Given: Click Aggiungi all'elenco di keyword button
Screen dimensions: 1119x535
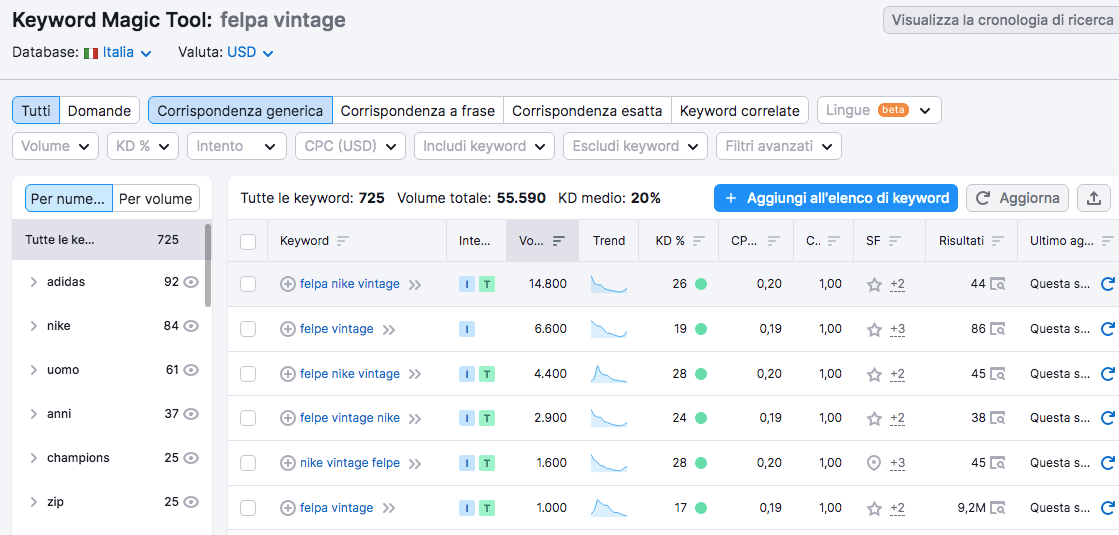Looking at the screenshot, I should point(836,198).
